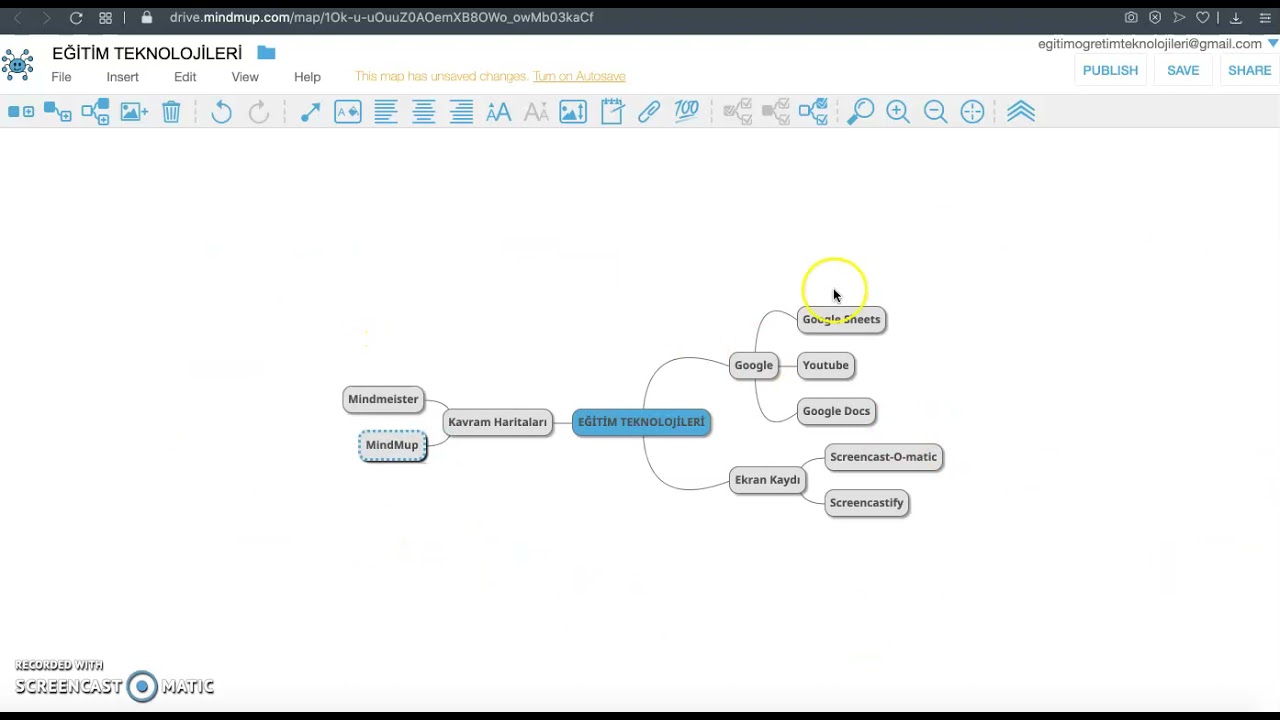Select the Screencast-O-matic node
Image resolution: width=1280 pixels, height=720 pixels.
click(883, 457)
